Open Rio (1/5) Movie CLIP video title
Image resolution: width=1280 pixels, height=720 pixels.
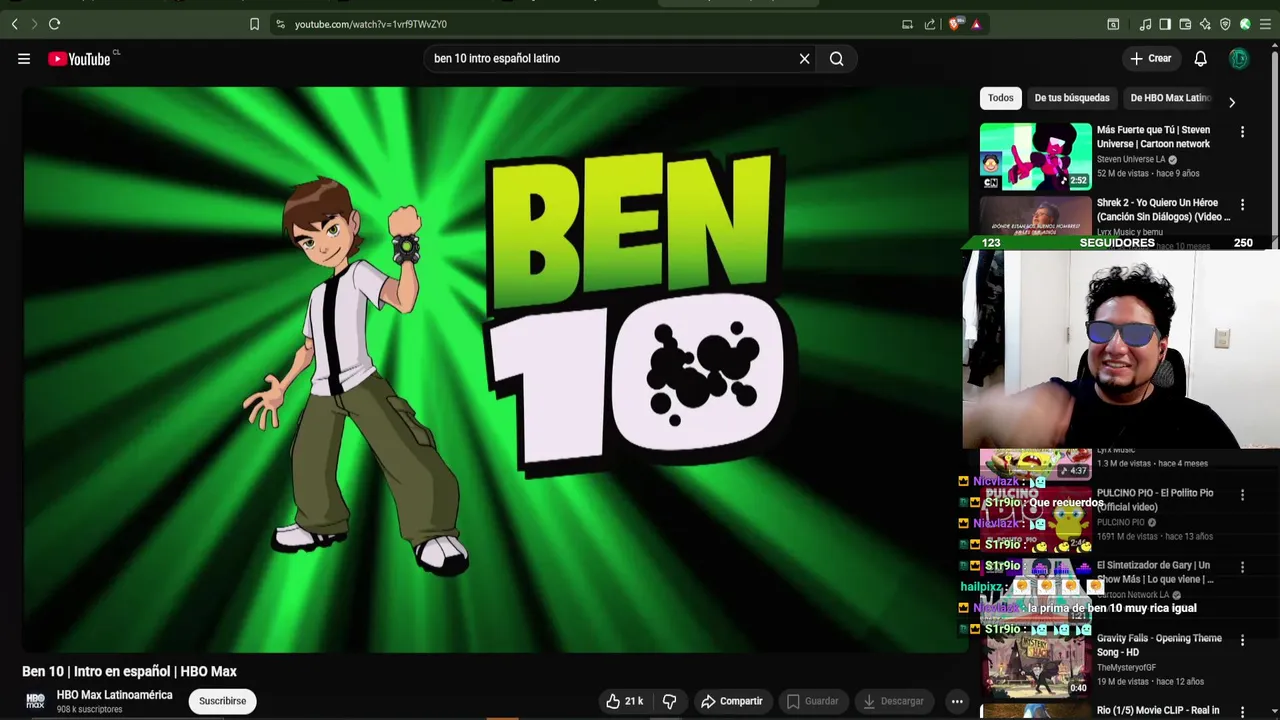(x=1158, y=710)
